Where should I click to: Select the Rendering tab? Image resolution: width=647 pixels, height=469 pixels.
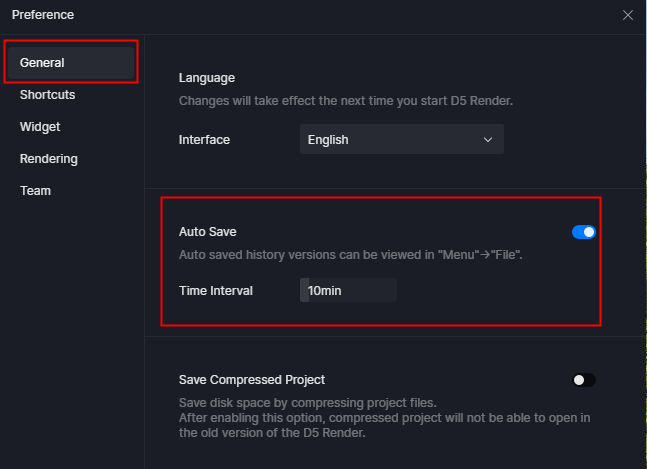[x=49, y=159]
